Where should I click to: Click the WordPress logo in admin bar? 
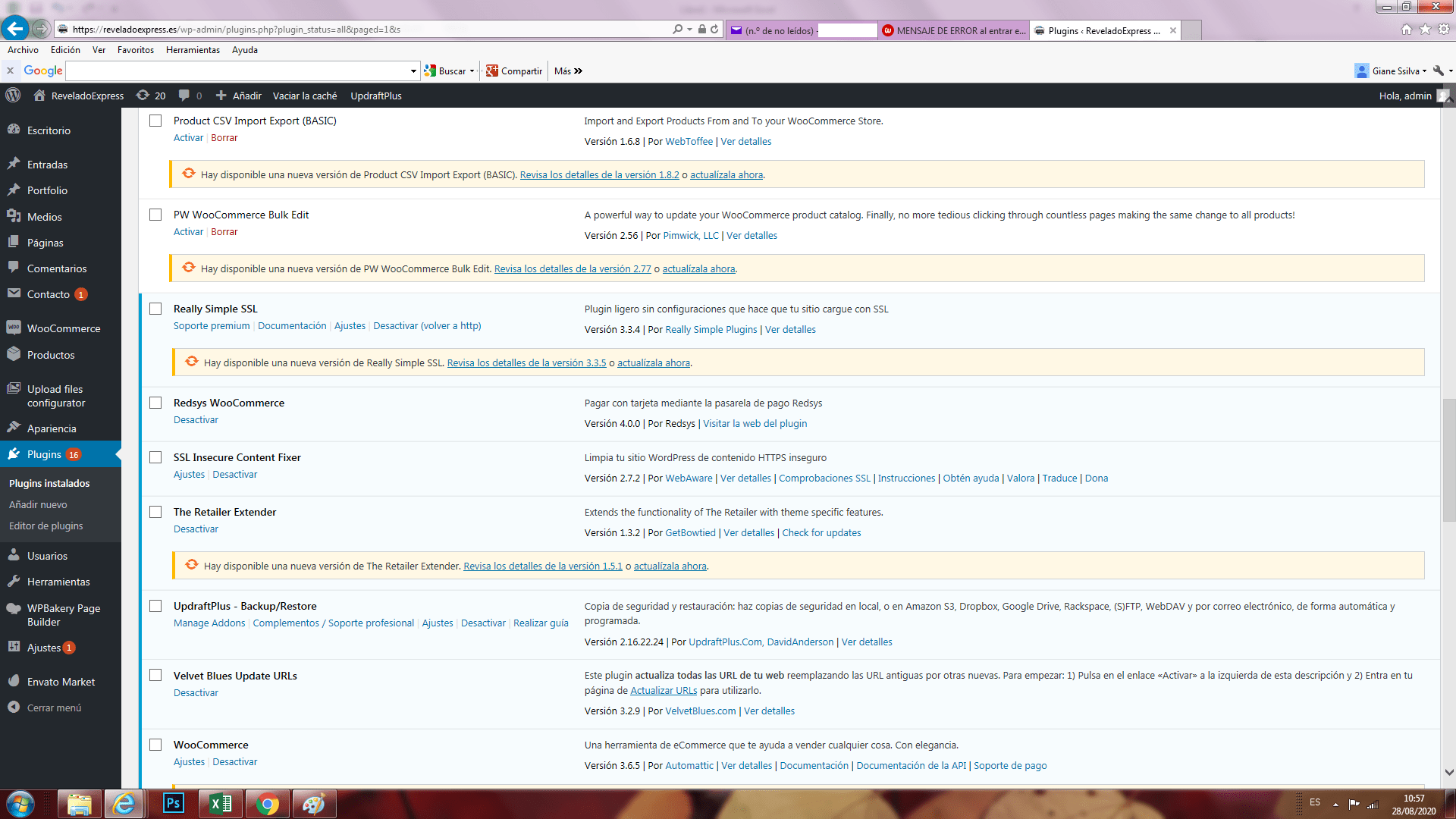pos(13,96)
